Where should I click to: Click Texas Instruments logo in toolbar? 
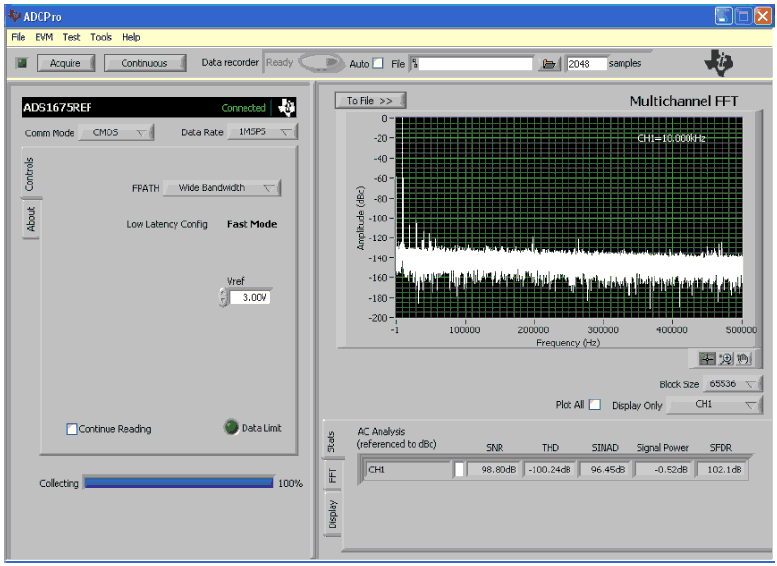tap(718, 63)
